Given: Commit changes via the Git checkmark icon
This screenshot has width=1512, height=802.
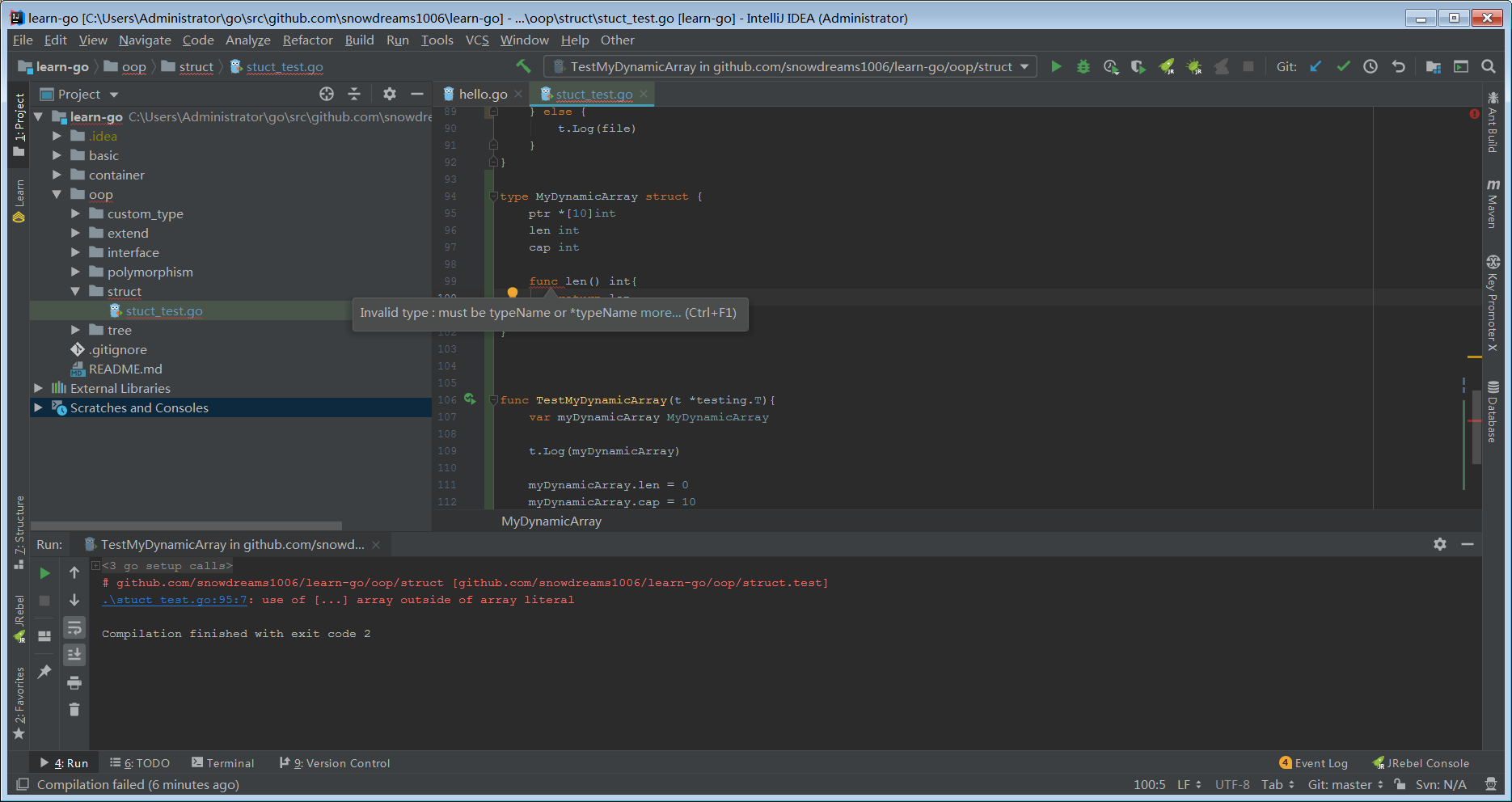Looking at the screenshot, I should coord(1343,66).
